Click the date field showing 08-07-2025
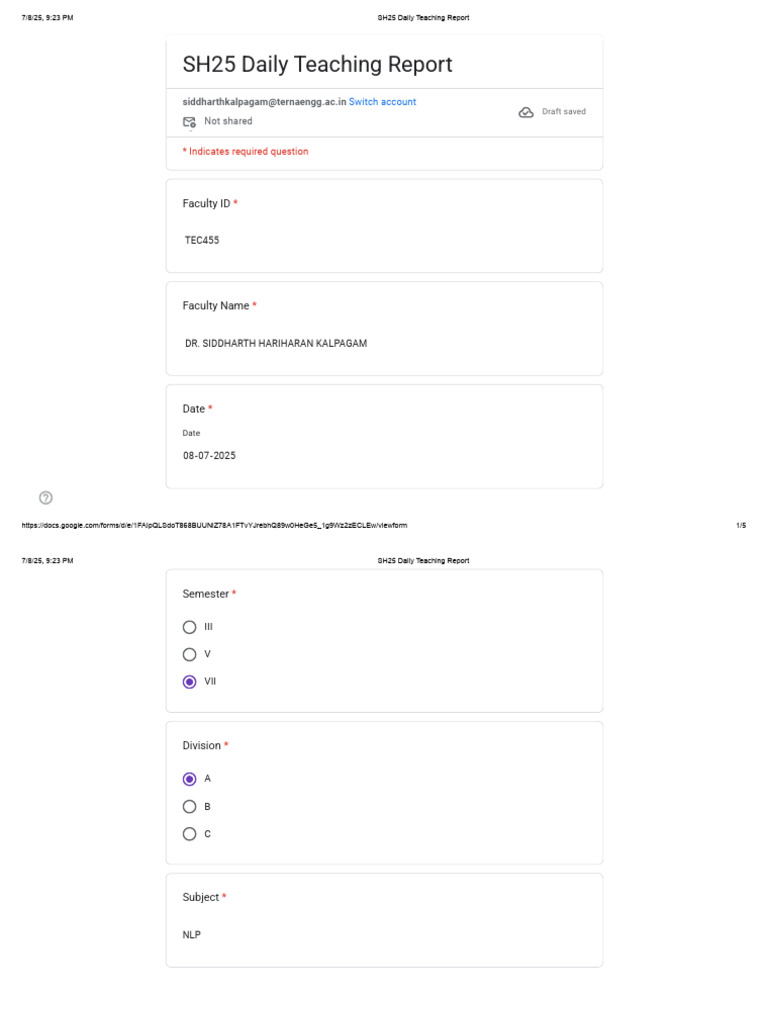This screenshot has height=1024, width=768. coord(209,456)
